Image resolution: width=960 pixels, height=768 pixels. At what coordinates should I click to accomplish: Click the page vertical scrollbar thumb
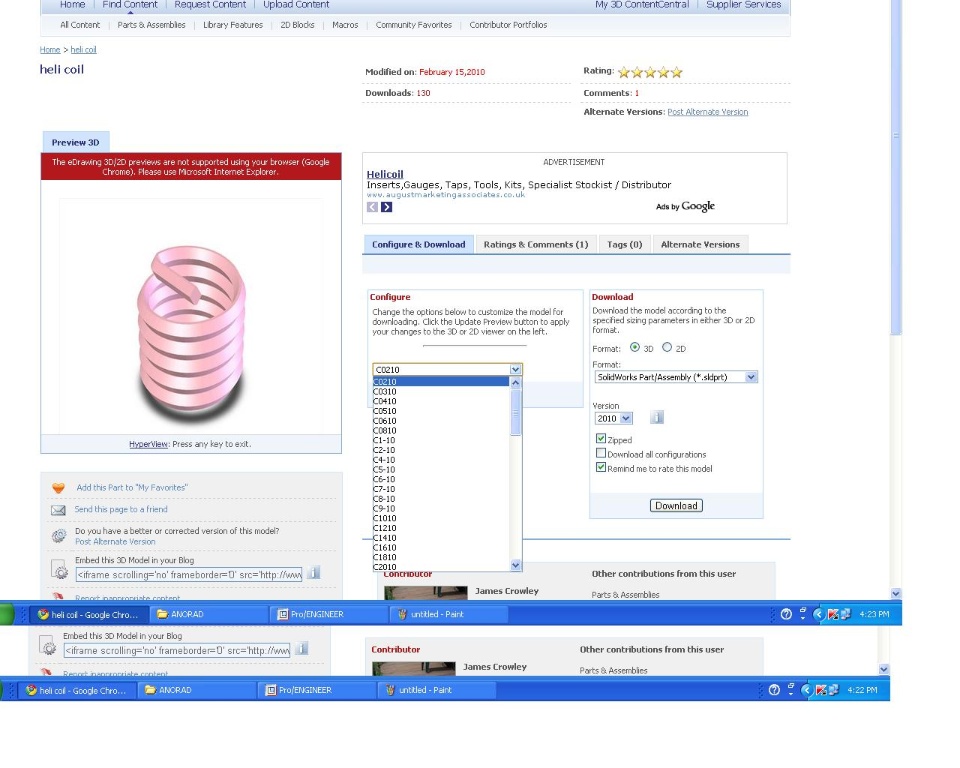coord(896,168)
